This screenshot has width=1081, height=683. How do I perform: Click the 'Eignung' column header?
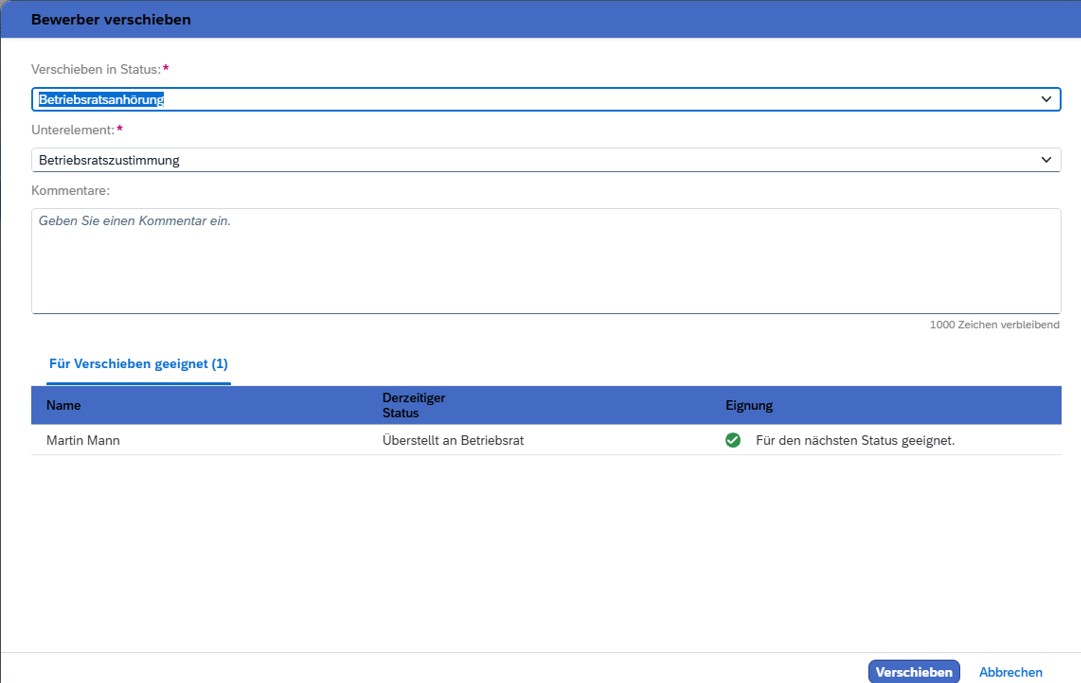748,405
